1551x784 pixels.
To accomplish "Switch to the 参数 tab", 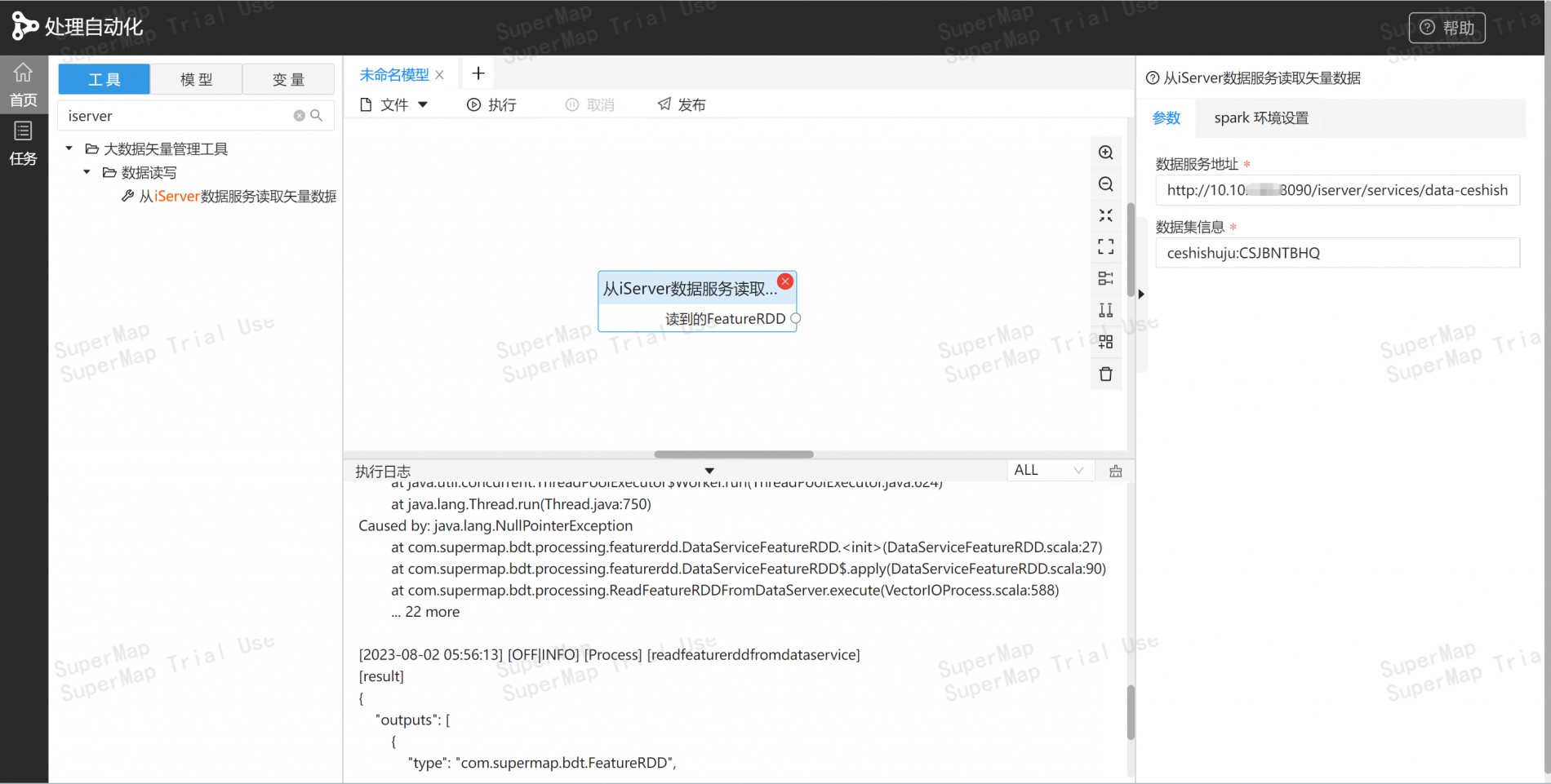I will coord(1167,117).
